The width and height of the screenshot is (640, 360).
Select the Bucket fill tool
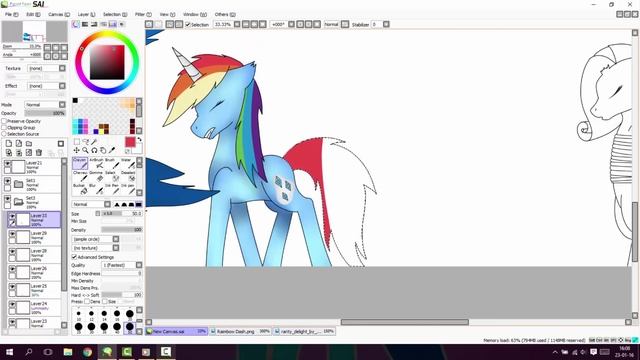click(x=80, y=189)
